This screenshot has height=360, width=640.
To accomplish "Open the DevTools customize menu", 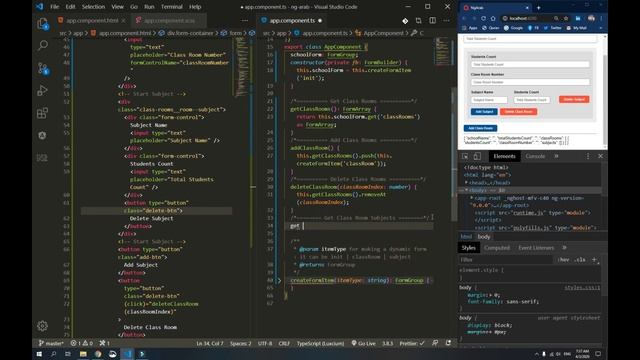I will point(588,156).
